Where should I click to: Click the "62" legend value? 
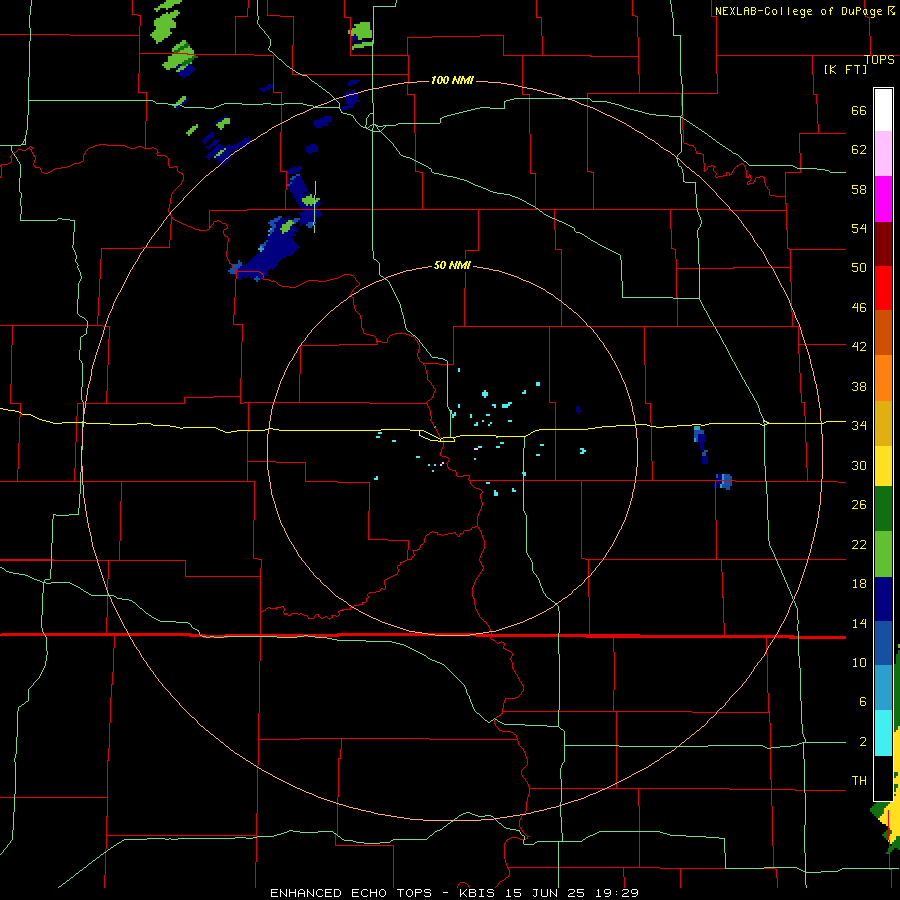coord(859,150)
